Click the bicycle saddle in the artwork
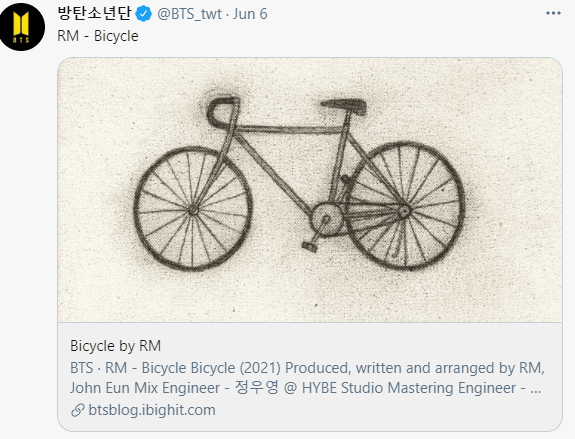The width and height of the screenshot is (575, 439). [x=344, y=106]
